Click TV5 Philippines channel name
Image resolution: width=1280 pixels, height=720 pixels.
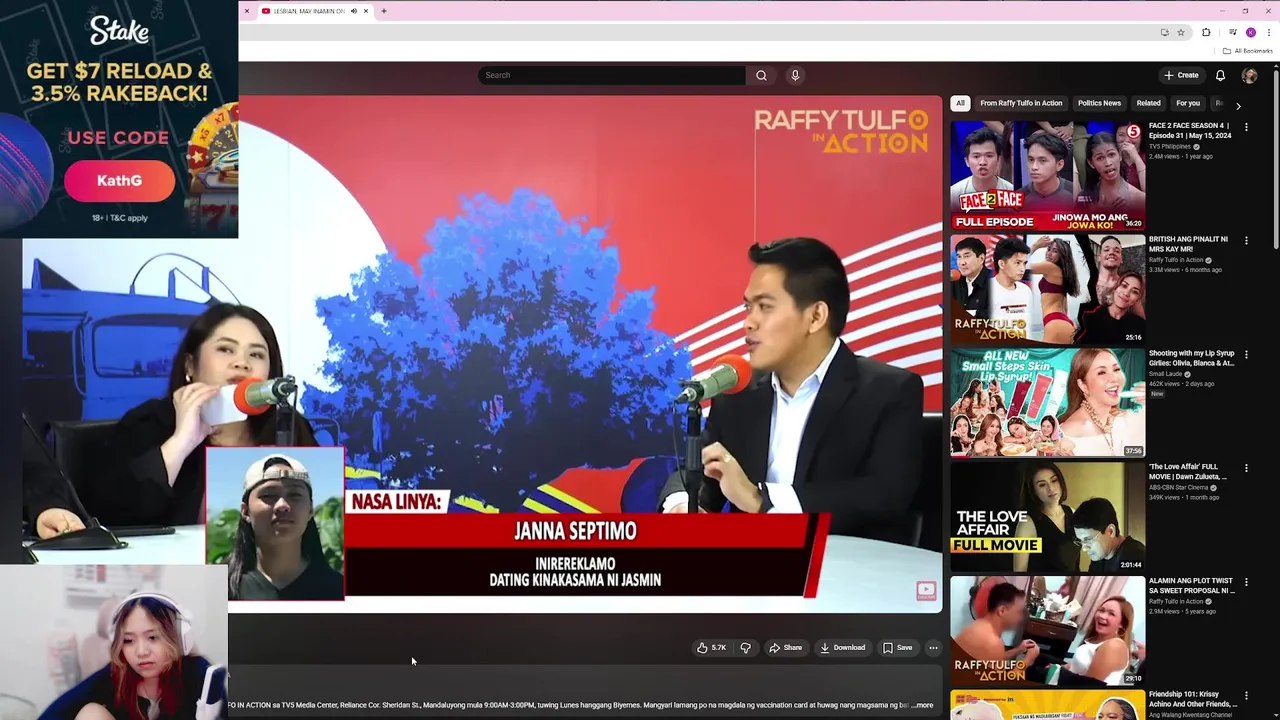[1170, 147]
